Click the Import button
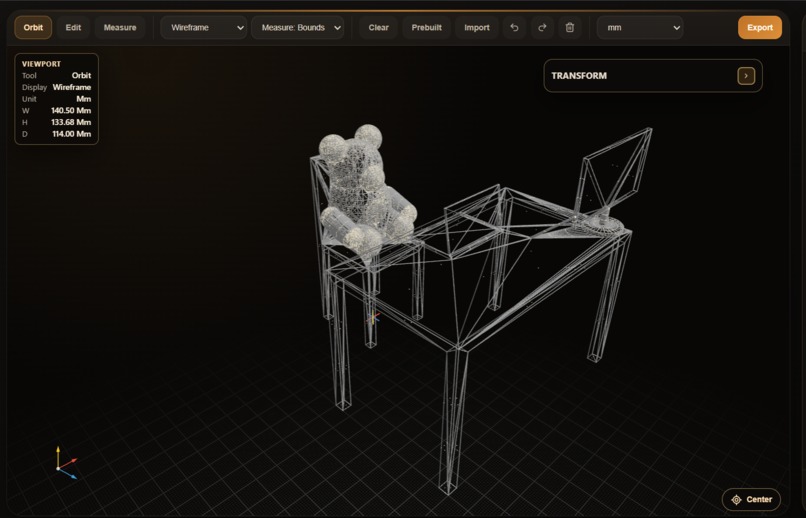Screen dimensions: 806x518 (x=477, y=28)
